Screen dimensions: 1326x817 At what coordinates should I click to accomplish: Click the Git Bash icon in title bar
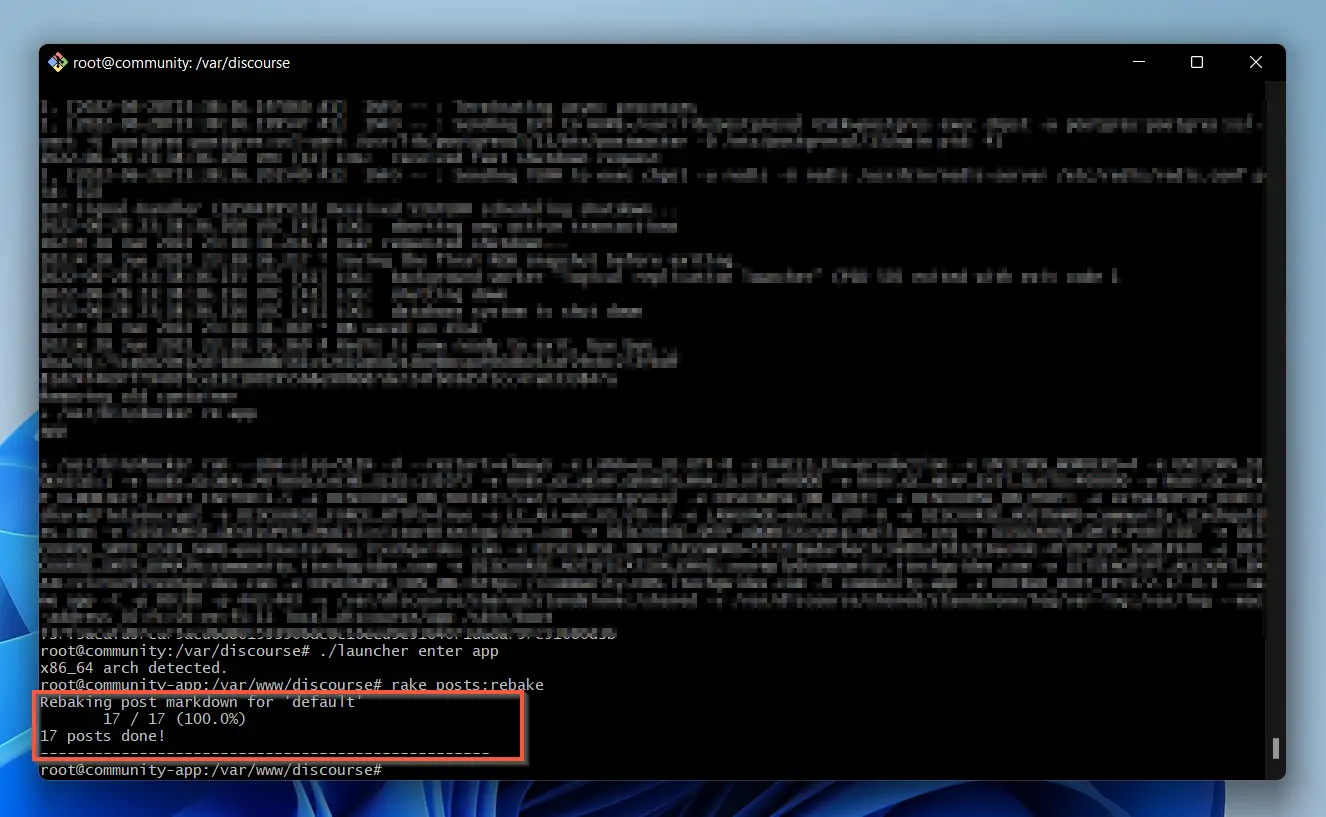click(x=57, y=62)
